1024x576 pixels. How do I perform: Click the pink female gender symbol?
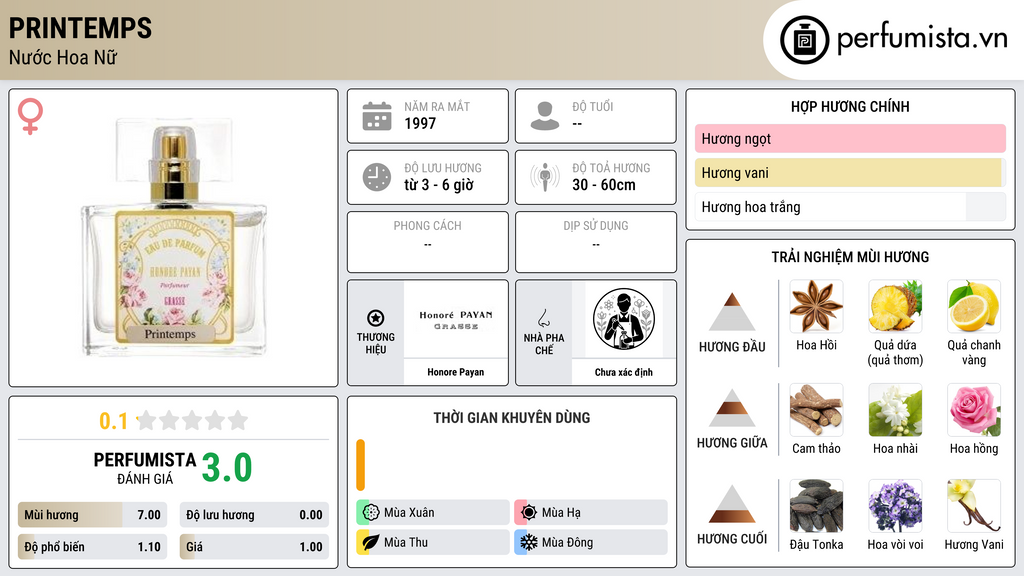click(x=30, y=116)
